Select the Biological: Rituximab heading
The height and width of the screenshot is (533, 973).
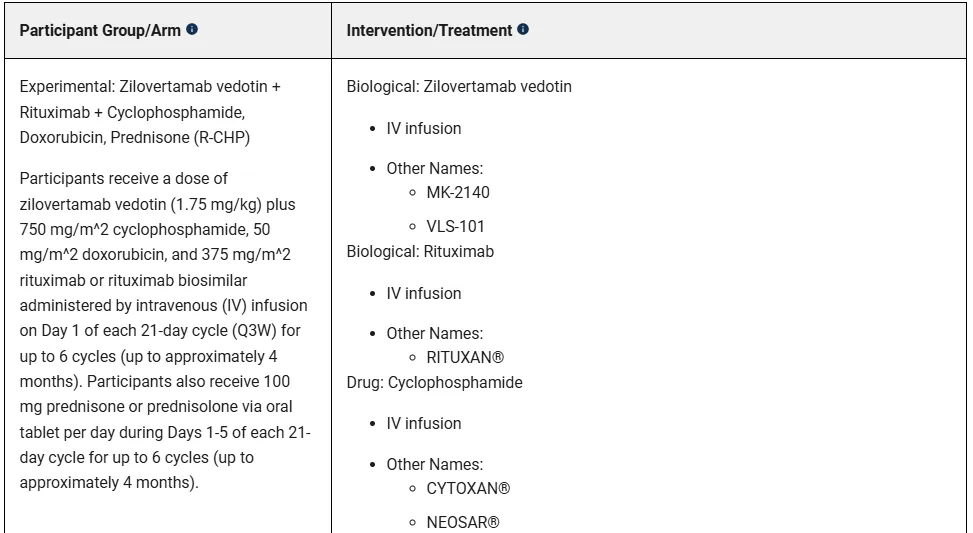click(x=420, y=252)
